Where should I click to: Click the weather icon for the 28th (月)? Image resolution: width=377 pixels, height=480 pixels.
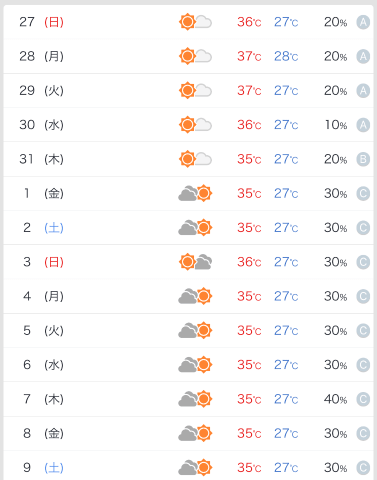195,56
